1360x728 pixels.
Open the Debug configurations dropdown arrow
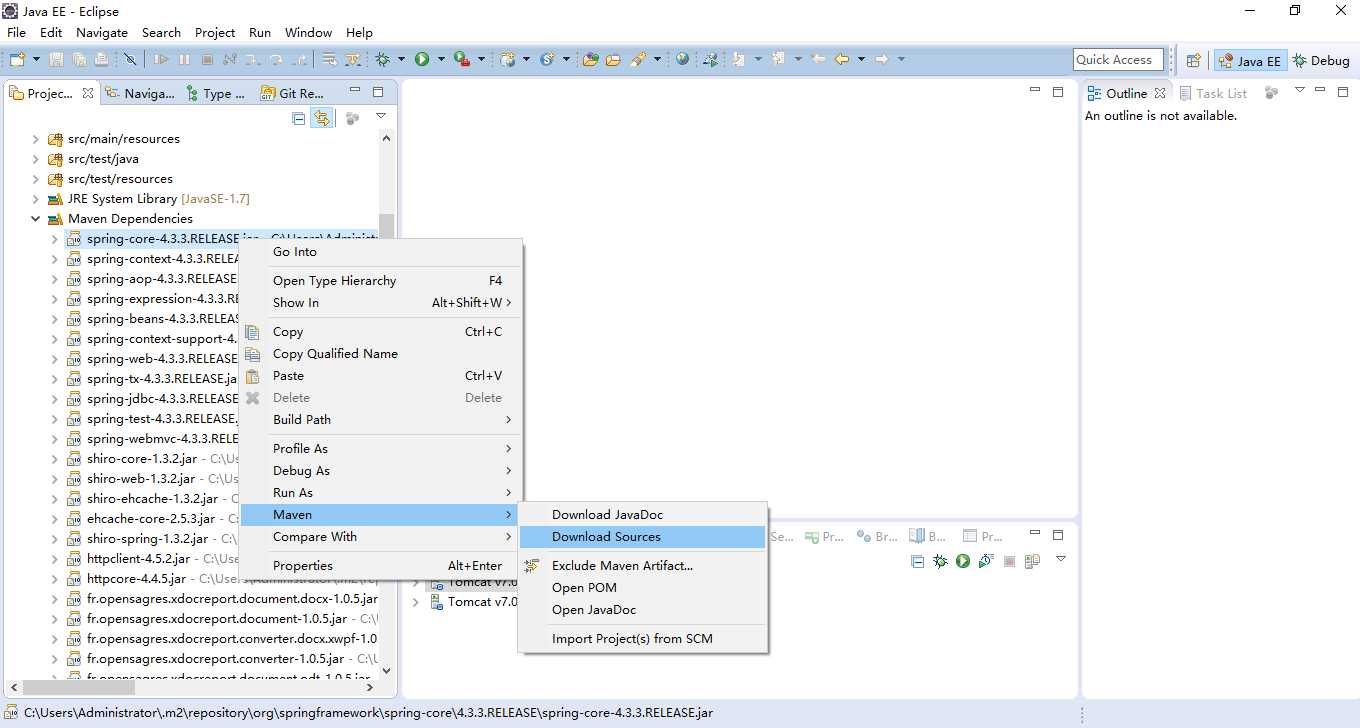(x=401, y=60)
